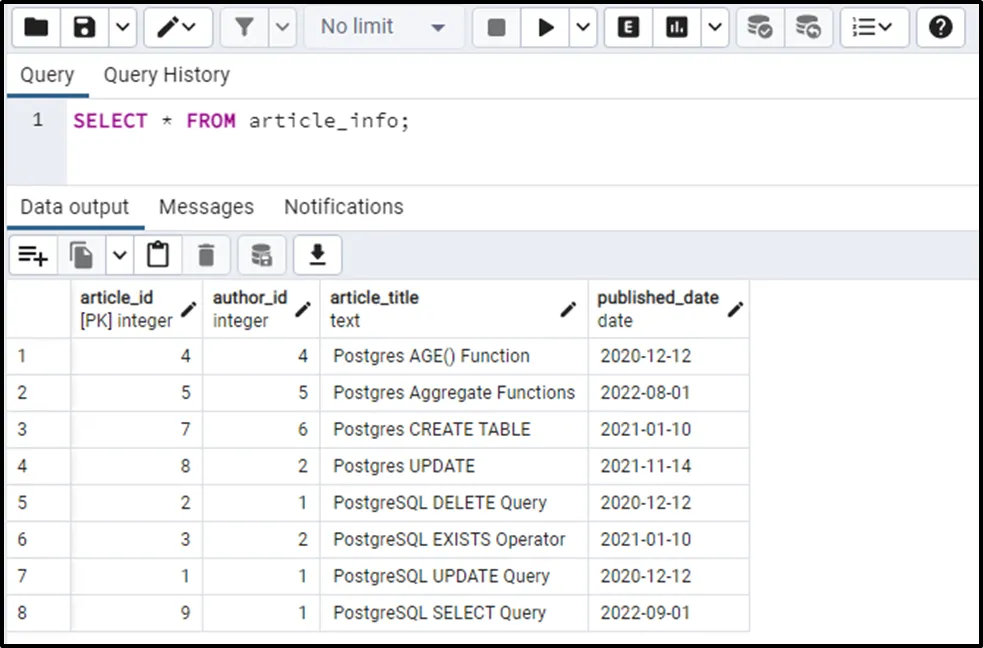
Task: Click the Explain (E) icon
Action: [x=629, y=27]
